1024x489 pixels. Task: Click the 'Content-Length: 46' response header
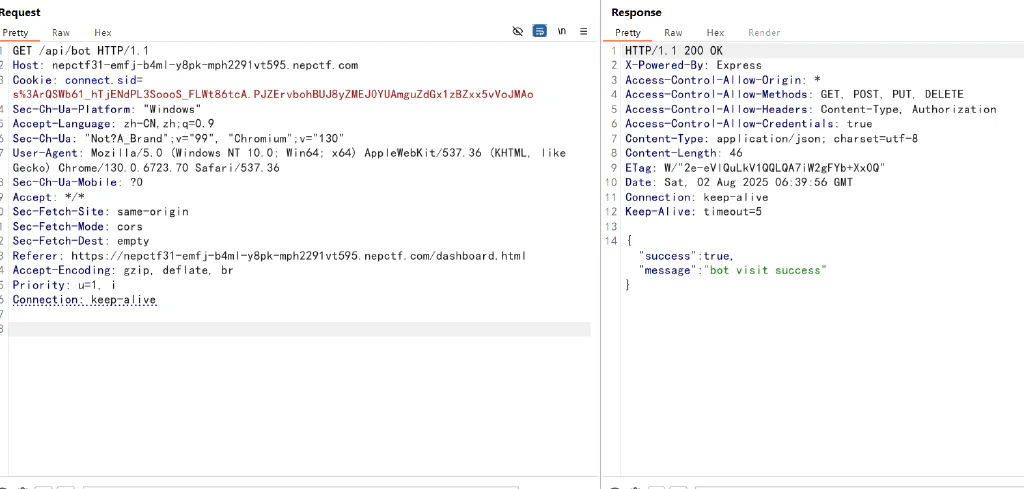[x=683, y=153]
